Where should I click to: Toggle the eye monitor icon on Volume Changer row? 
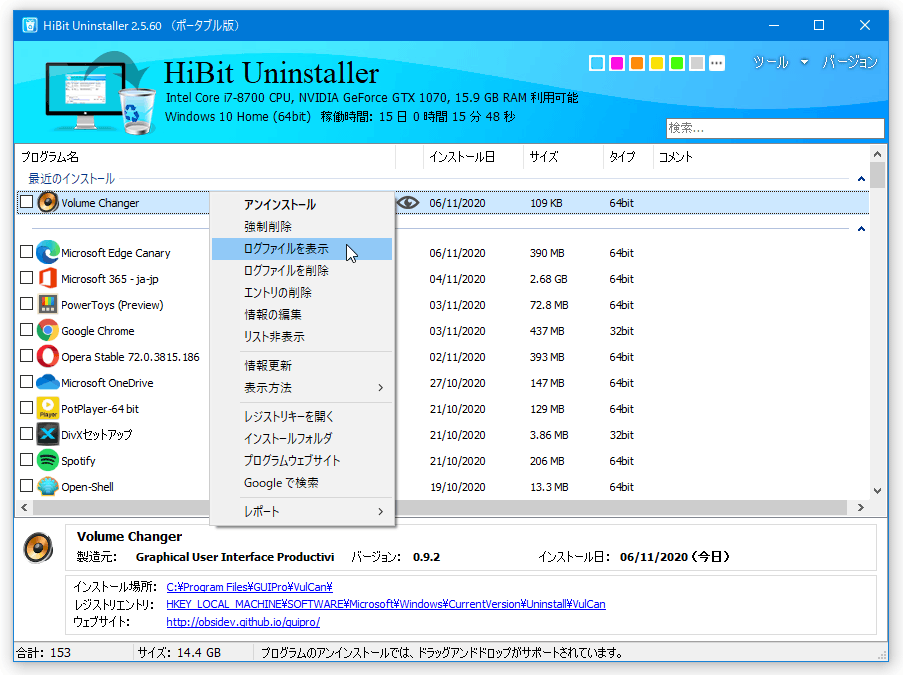[x=408, y=203]
